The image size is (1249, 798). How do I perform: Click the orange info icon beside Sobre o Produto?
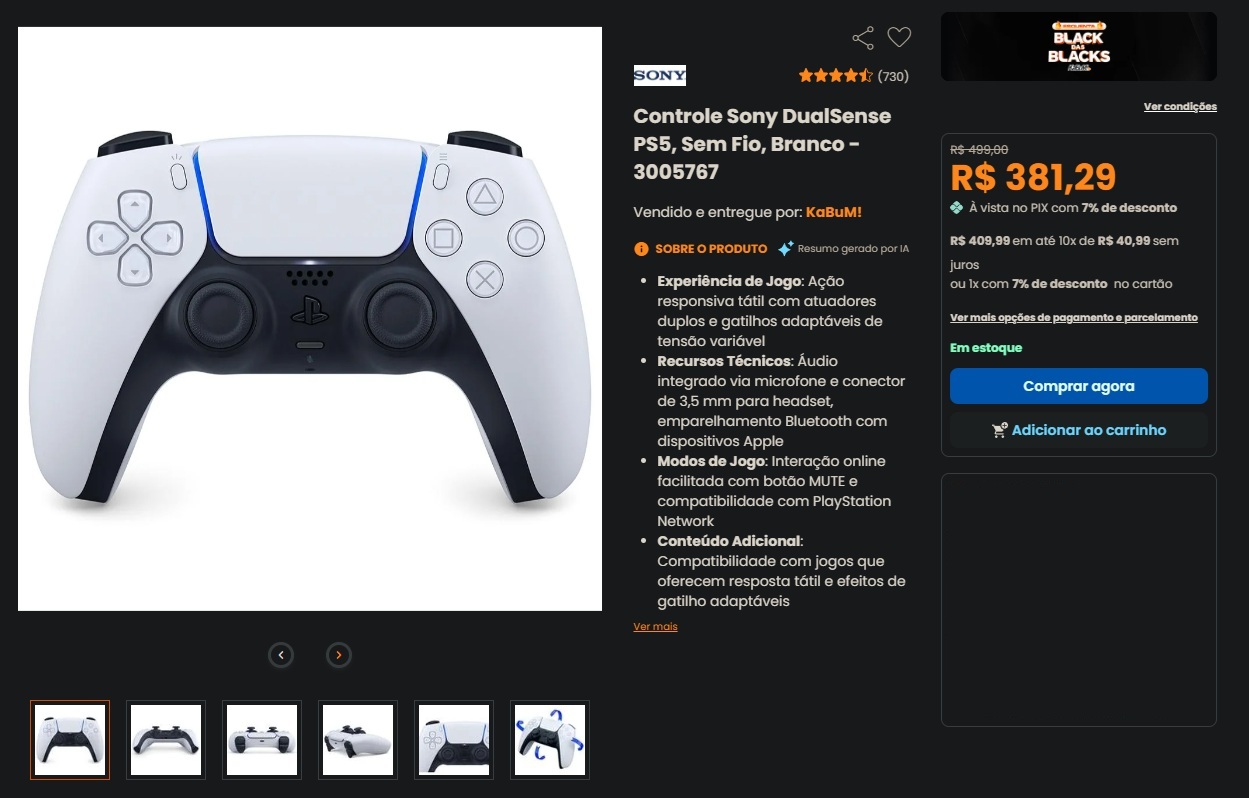[641, 248]
